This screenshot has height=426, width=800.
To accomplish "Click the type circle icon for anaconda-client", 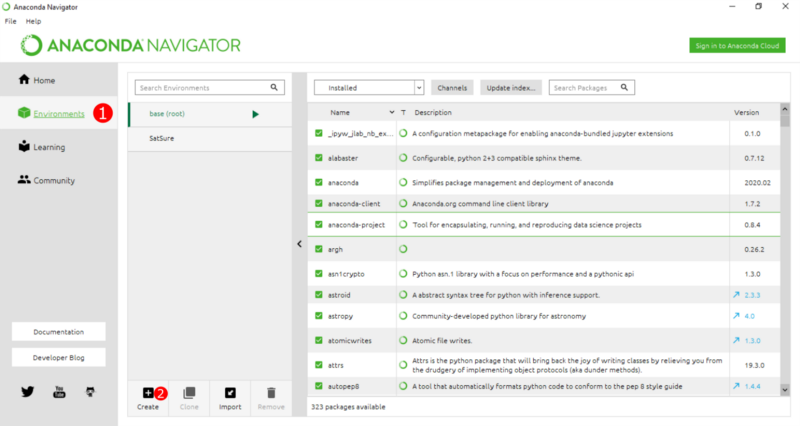I will tap(403, 203).
